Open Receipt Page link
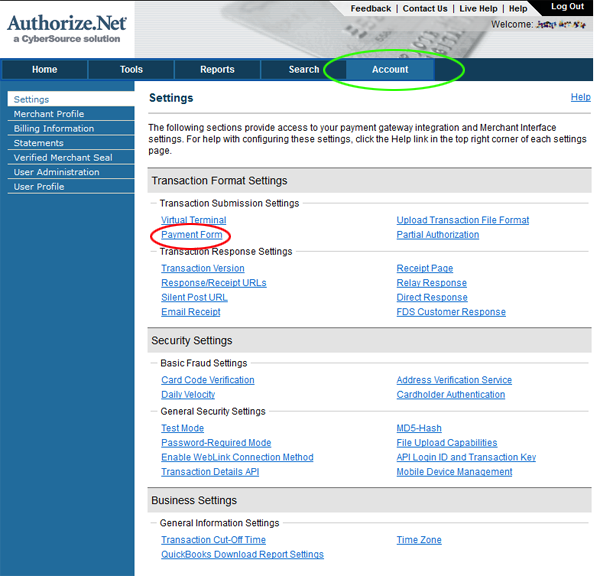The height and width of the screenshot is (576, 600). [x=425, y=268]
